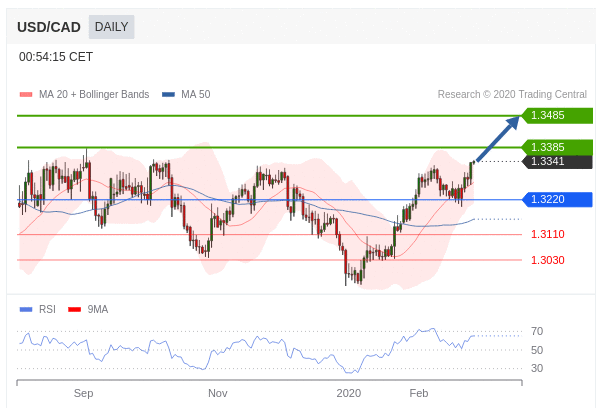Click the Nov axis label
Viewport: 602px width, 413px height.
(218, 393)
